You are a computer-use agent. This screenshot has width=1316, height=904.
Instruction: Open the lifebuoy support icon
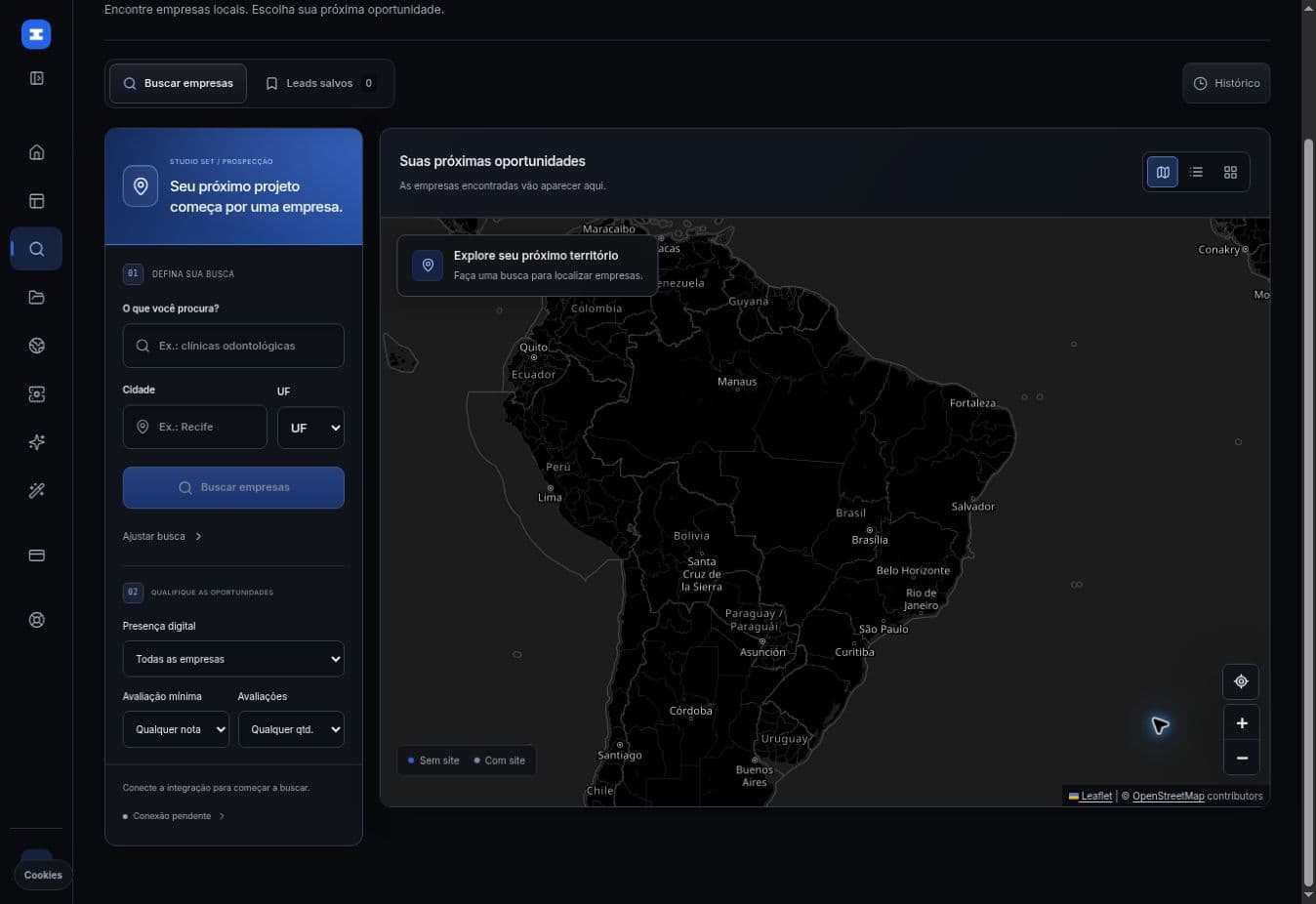(x=36, y=620)
